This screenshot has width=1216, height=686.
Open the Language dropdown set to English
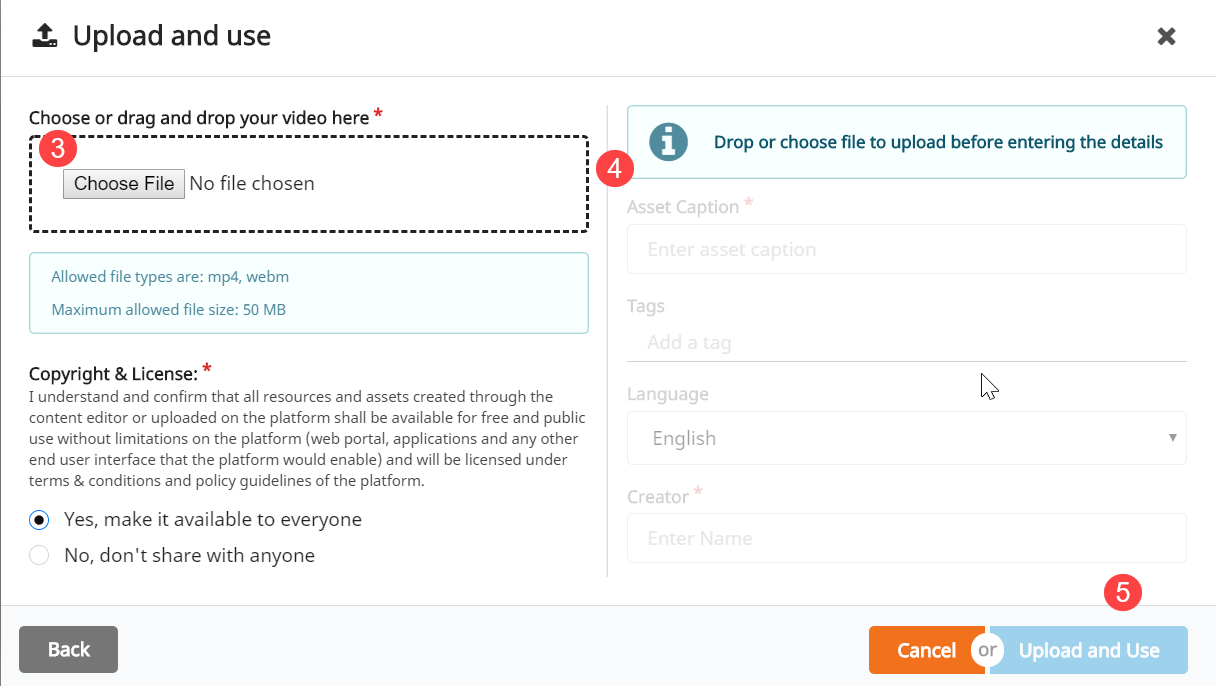pos(905,438)
